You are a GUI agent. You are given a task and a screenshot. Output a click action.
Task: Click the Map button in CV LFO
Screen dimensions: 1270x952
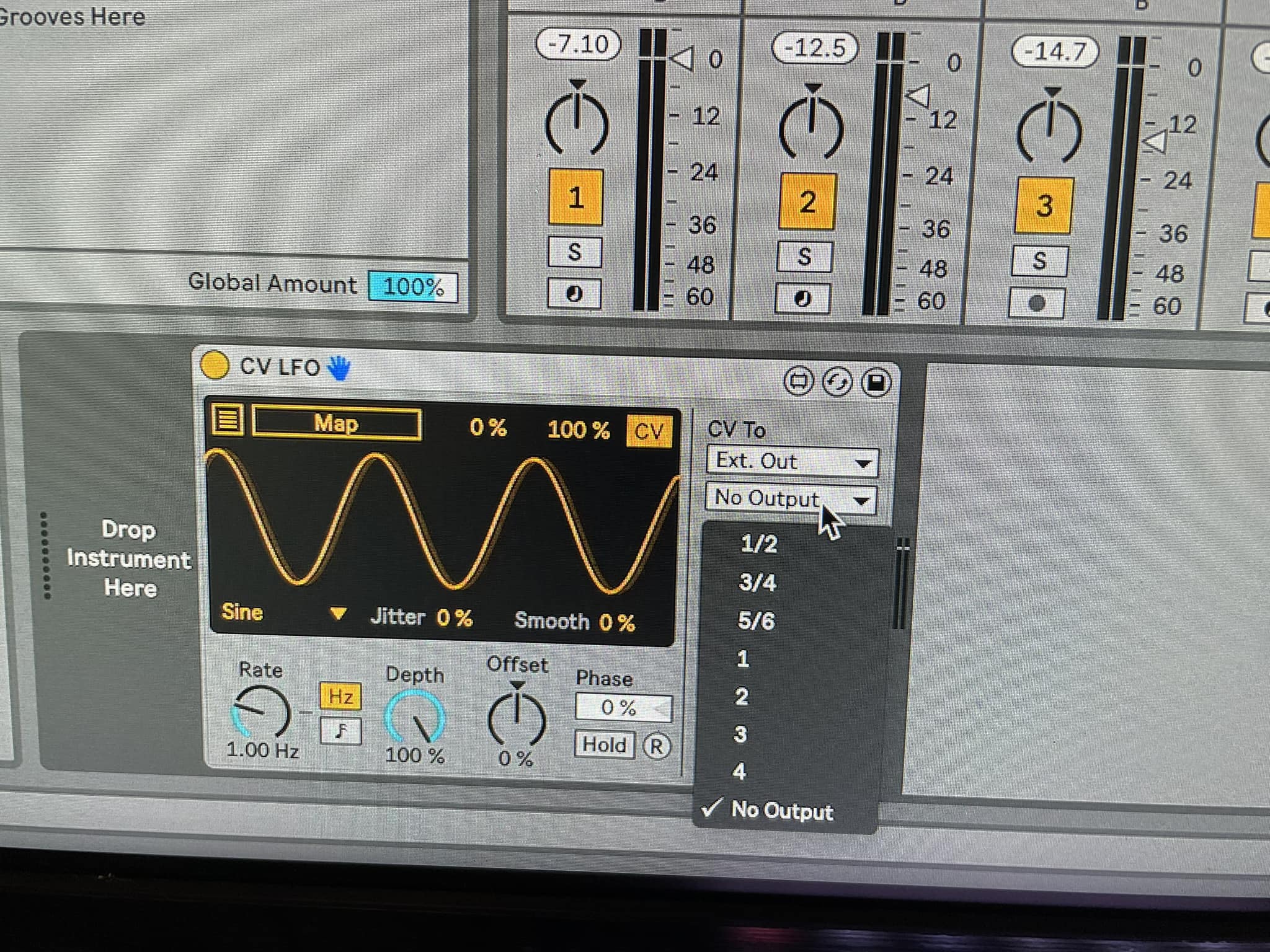tap(337, 424)
